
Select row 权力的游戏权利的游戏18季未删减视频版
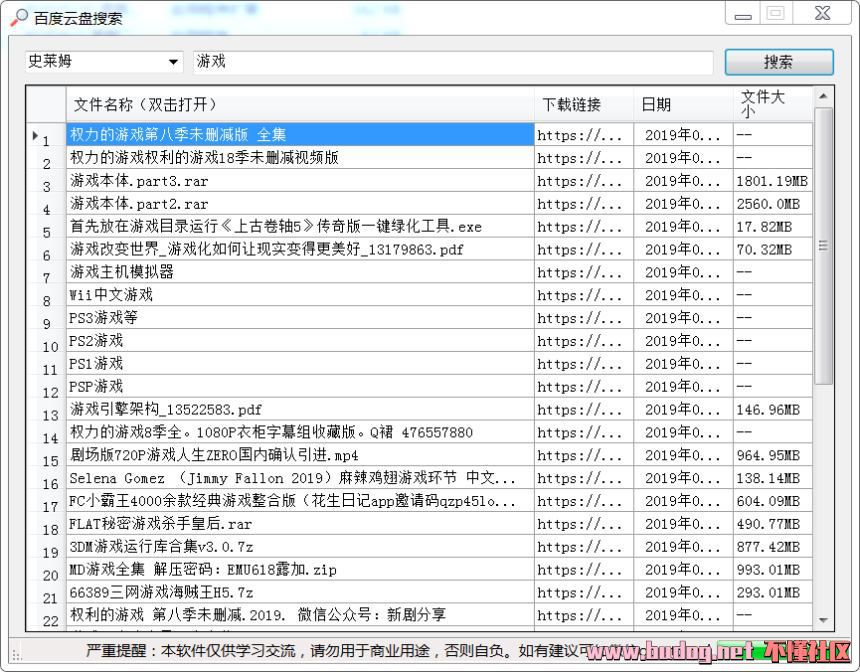click(300, 157)
